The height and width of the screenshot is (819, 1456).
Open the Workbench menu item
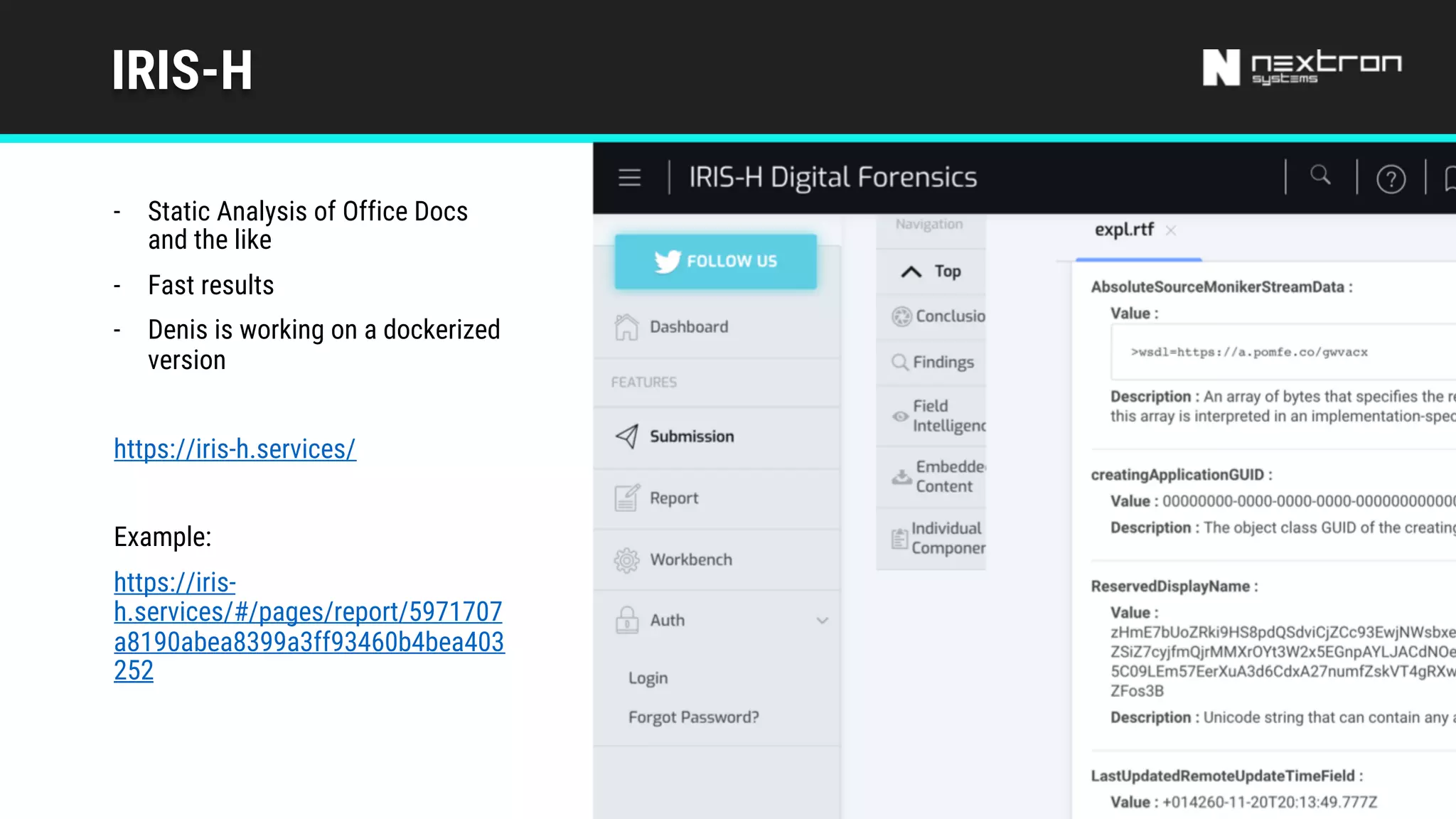pyautogui.click(x=717, y=560)
